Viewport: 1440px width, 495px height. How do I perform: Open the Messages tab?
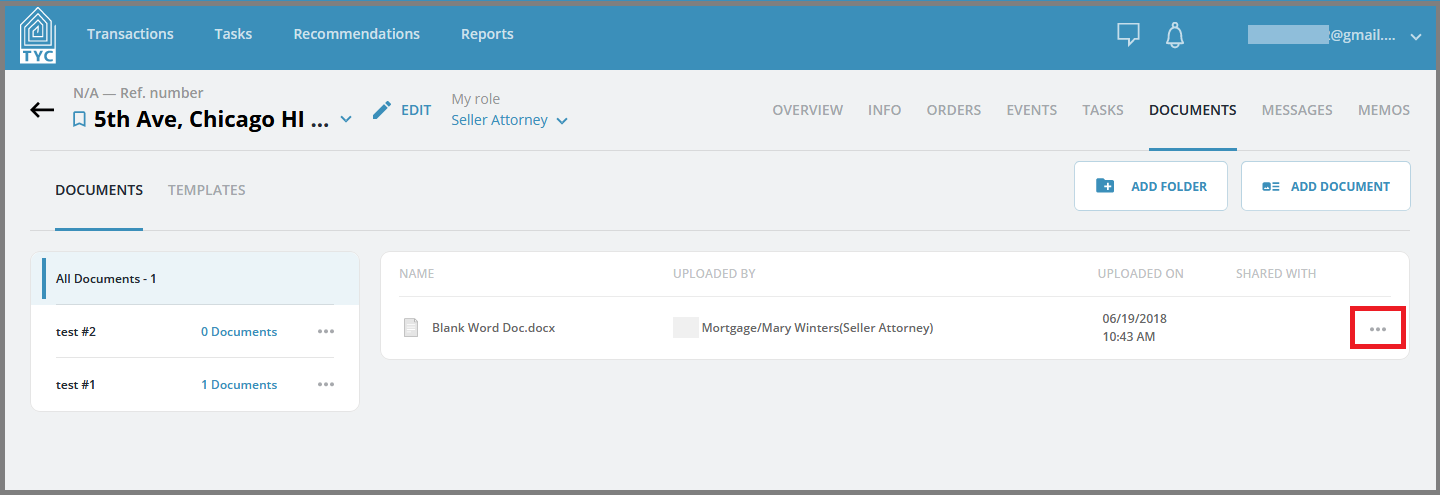click(x=1297, y=110)
